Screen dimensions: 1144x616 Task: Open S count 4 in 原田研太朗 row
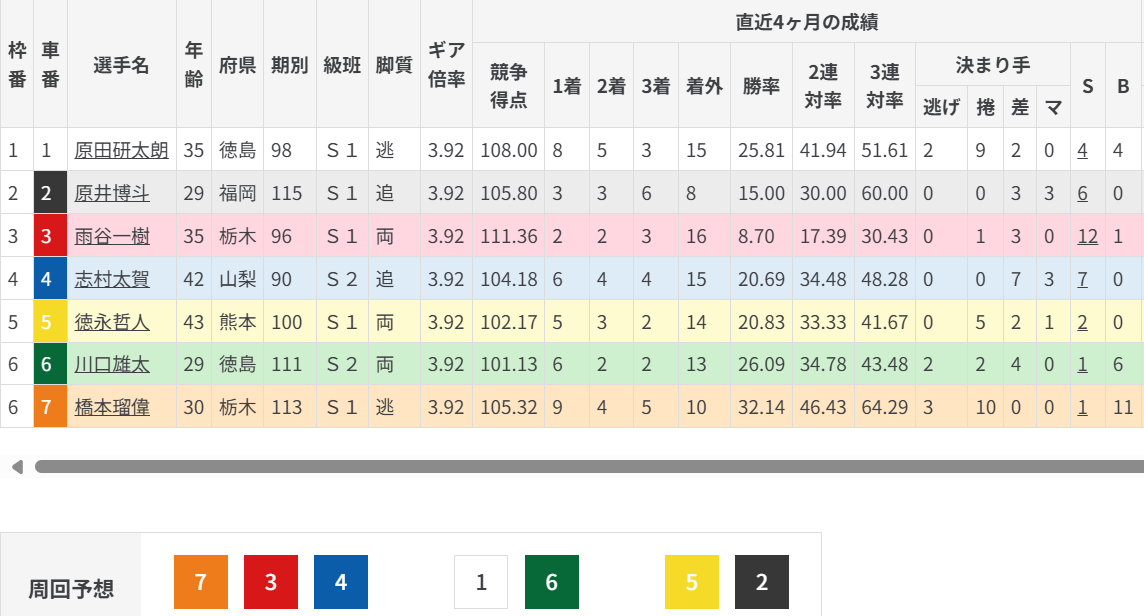click(x=1082, y=150)
